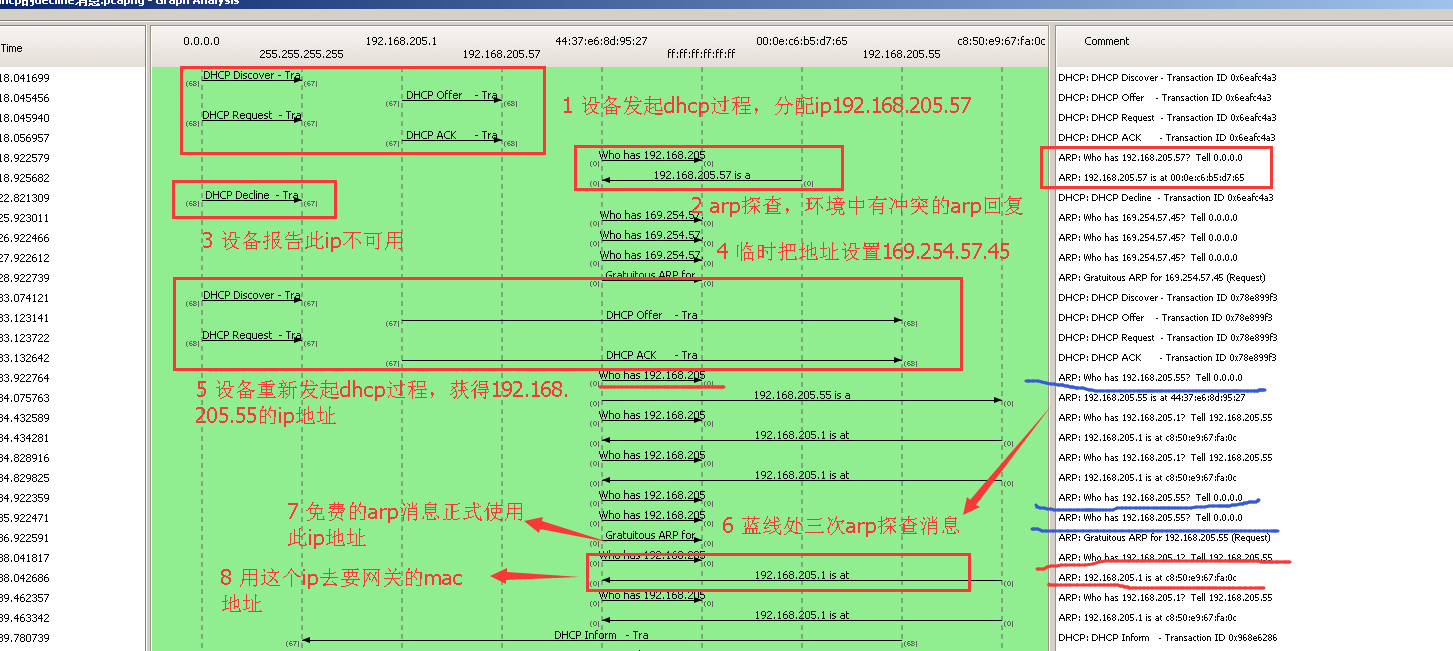The width and height of the screenshot is (1453, 651).
Task: Click comment DHCP Discover Transaction ID 0x6eafc4a3
Action: [x=1167, y=78]
